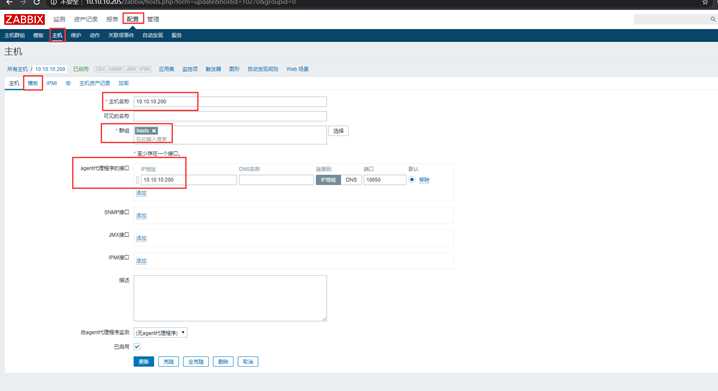Remove the selected host group tag
This screenshot has height=391, width=718.
tap(154, 131)
